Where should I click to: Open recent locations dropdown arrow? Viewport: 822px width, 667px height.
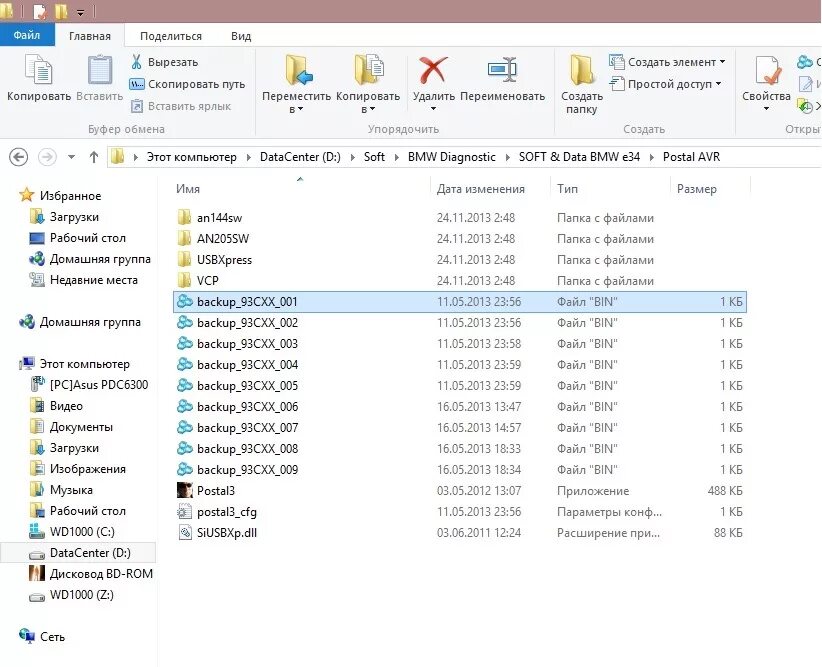click(71, 157)
